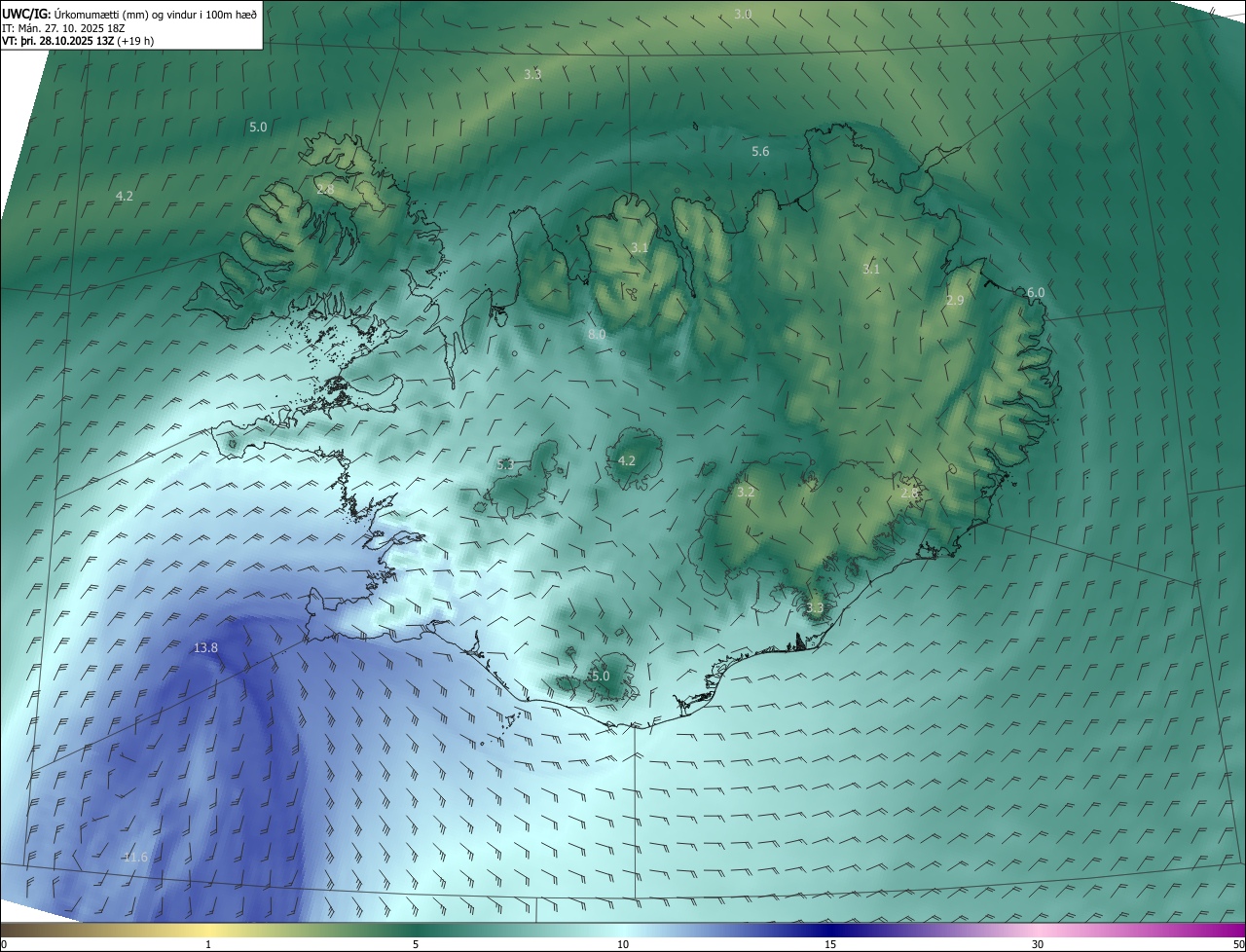Click the 2.8 value on the Westfjords
This screenshot has width=1246, height=952.
point(325,189)
